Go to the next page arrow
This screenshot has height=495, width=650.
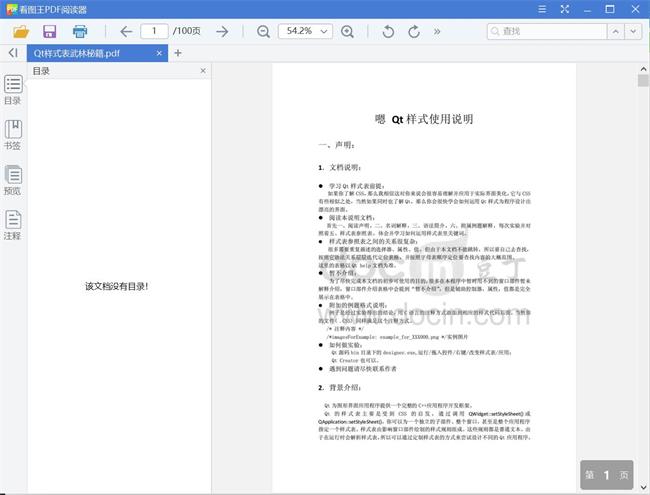click(222, 32)
